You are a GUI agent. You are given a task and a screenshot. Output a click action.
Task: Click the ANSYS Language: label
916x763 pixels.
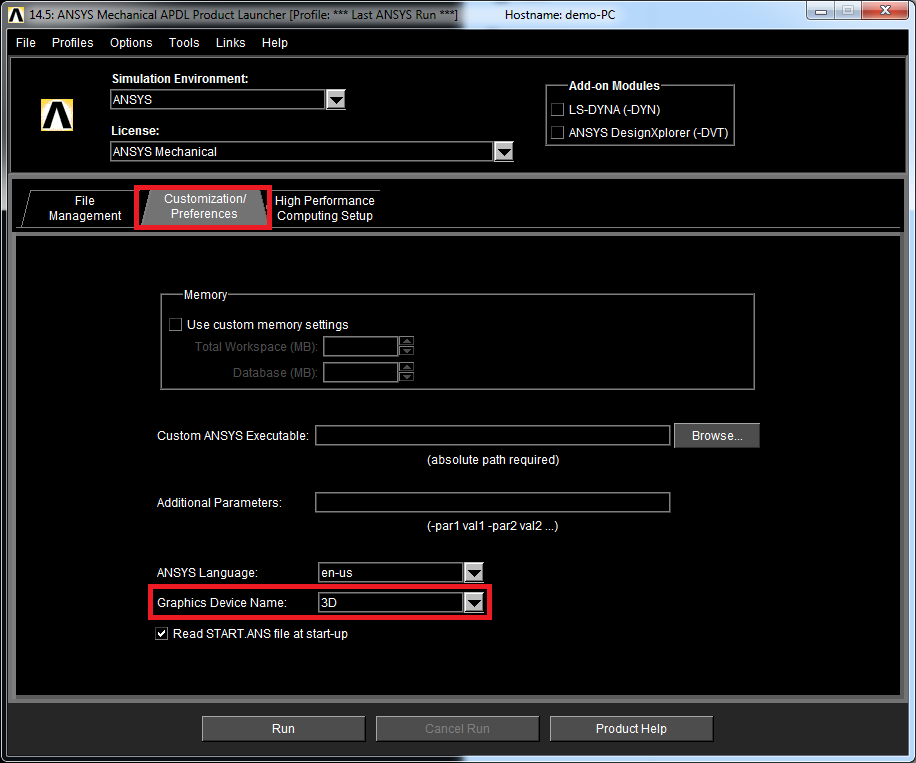[207, 573]
